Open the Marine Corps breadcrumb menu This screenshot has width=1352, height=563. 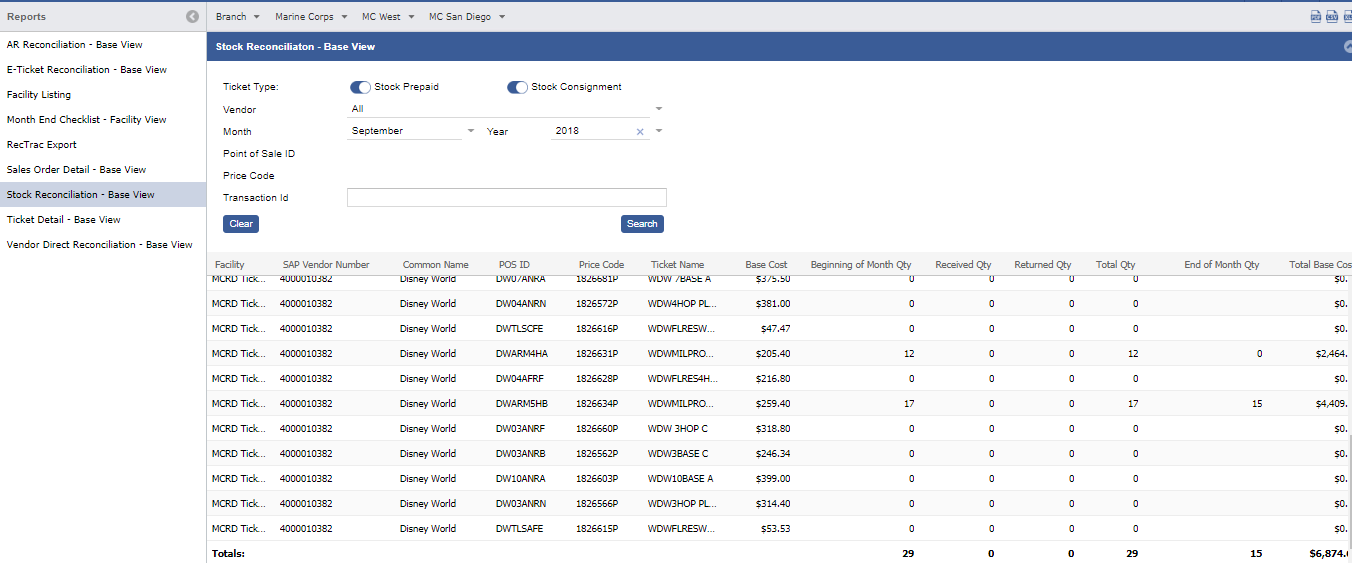[311, 17]
